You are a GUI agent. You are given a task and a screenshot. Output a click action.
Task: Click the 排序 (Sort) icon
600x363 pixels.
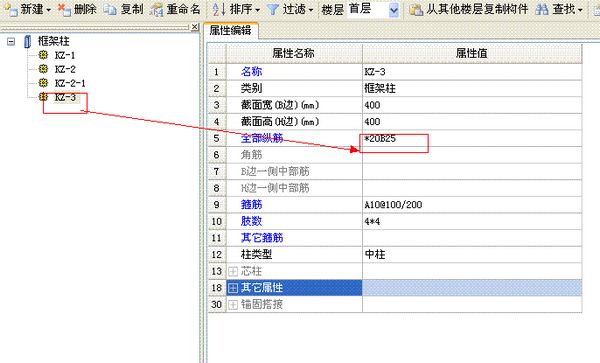pos(218,9)
